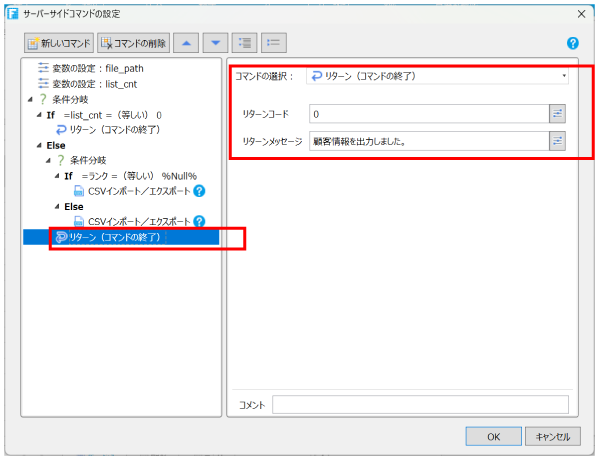Click the OK button
The image size is (600, 459).
tap(494, 436)
